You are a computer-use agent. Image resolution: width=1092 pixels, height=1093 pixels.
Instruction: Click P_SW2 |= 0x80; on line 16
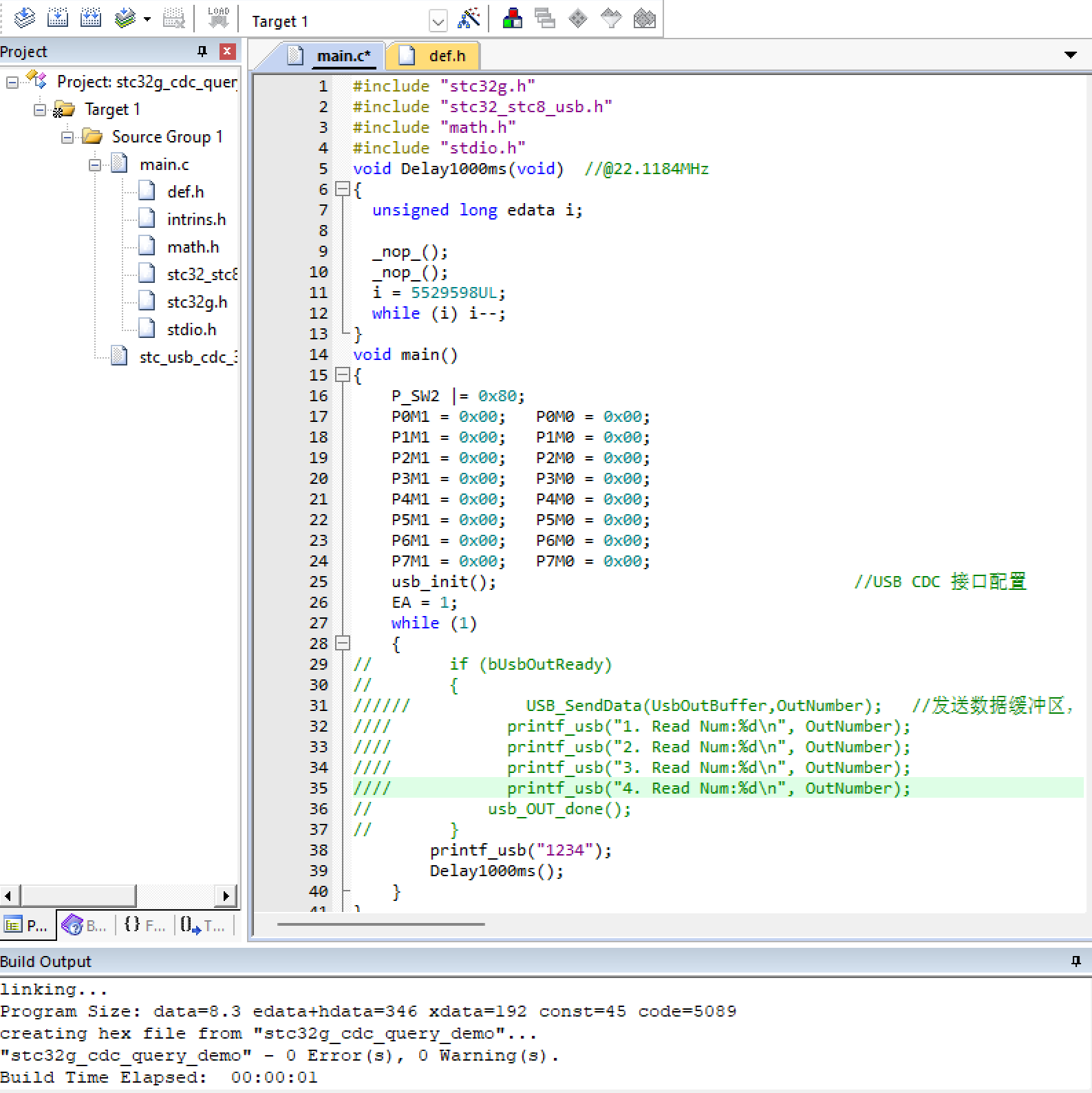click(x=458, y=396)
